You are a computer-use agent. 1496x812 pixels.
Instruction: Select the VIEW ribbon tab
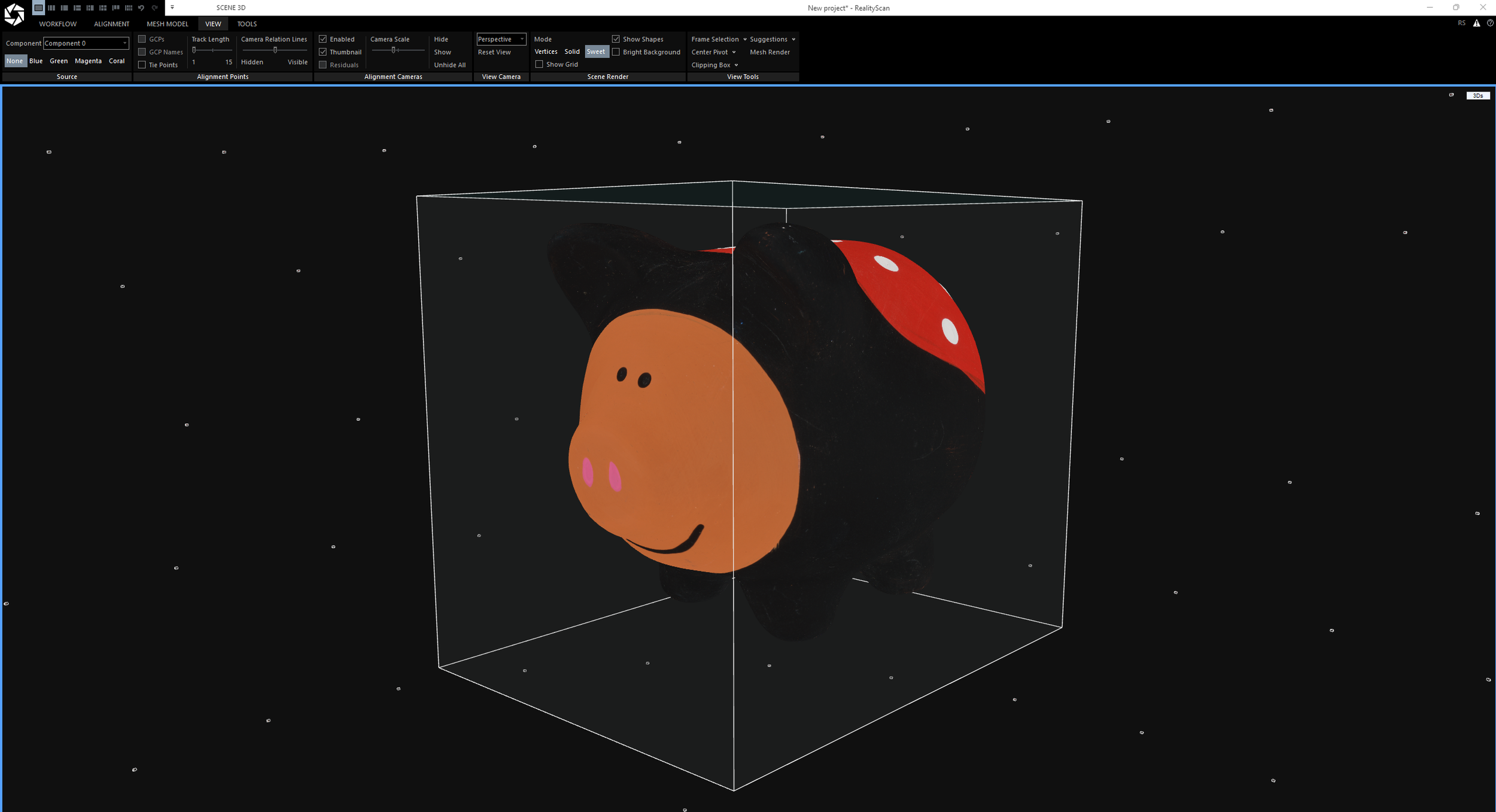click(213, 24)
